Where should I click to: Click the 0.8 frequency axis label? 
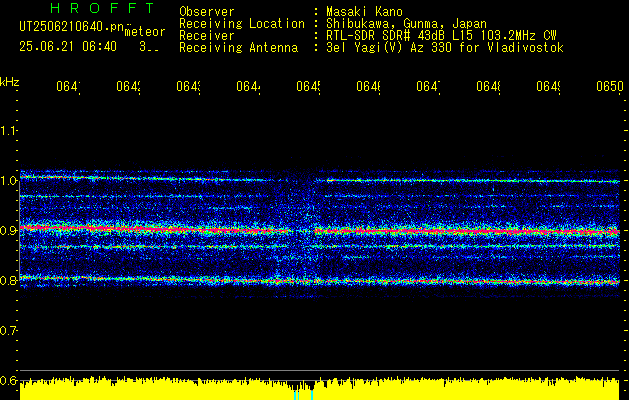coord(8,280)
